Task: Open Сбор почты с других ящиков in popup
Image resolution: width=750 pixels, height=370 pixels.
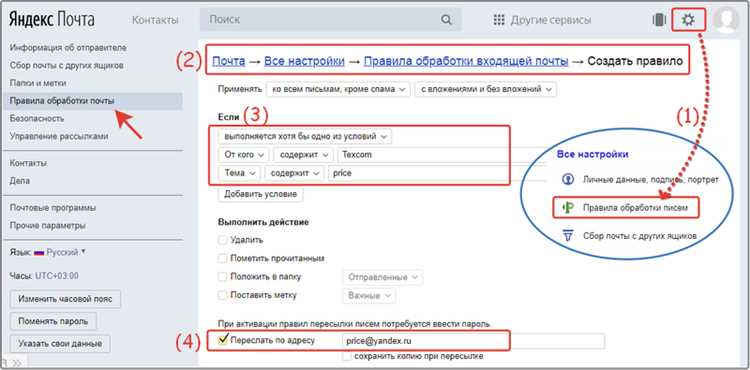Action: [x=640, y=236]
